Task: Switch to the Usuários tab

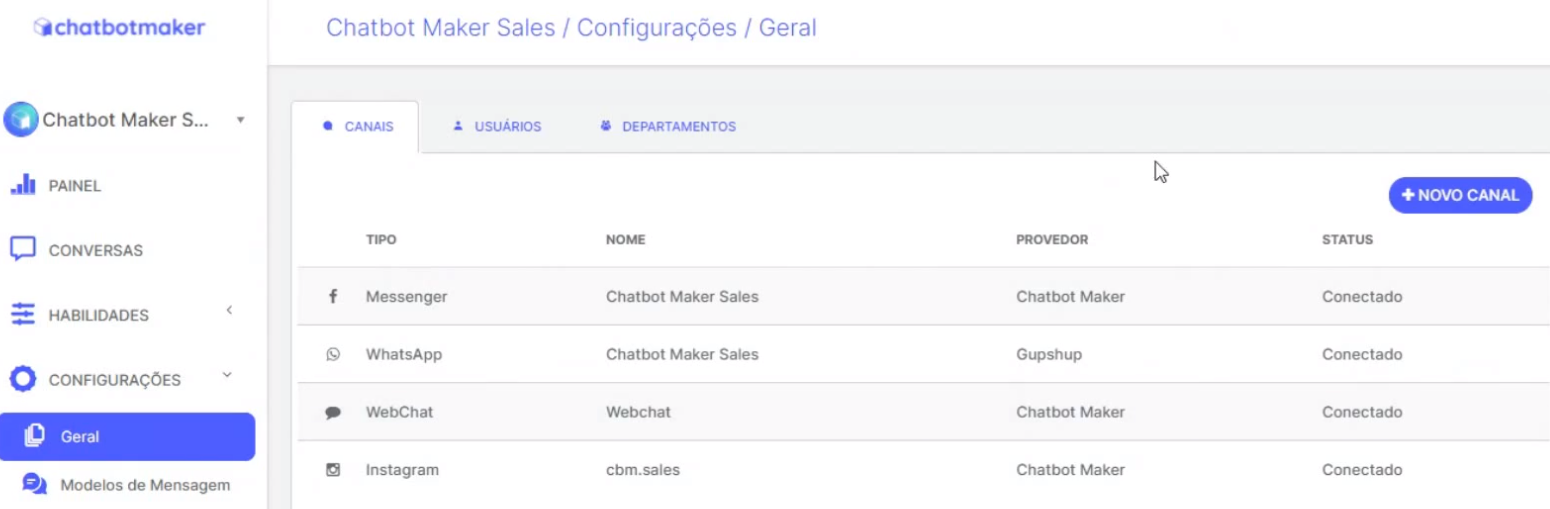Action: pyautogui.click(x=497, y=127)
